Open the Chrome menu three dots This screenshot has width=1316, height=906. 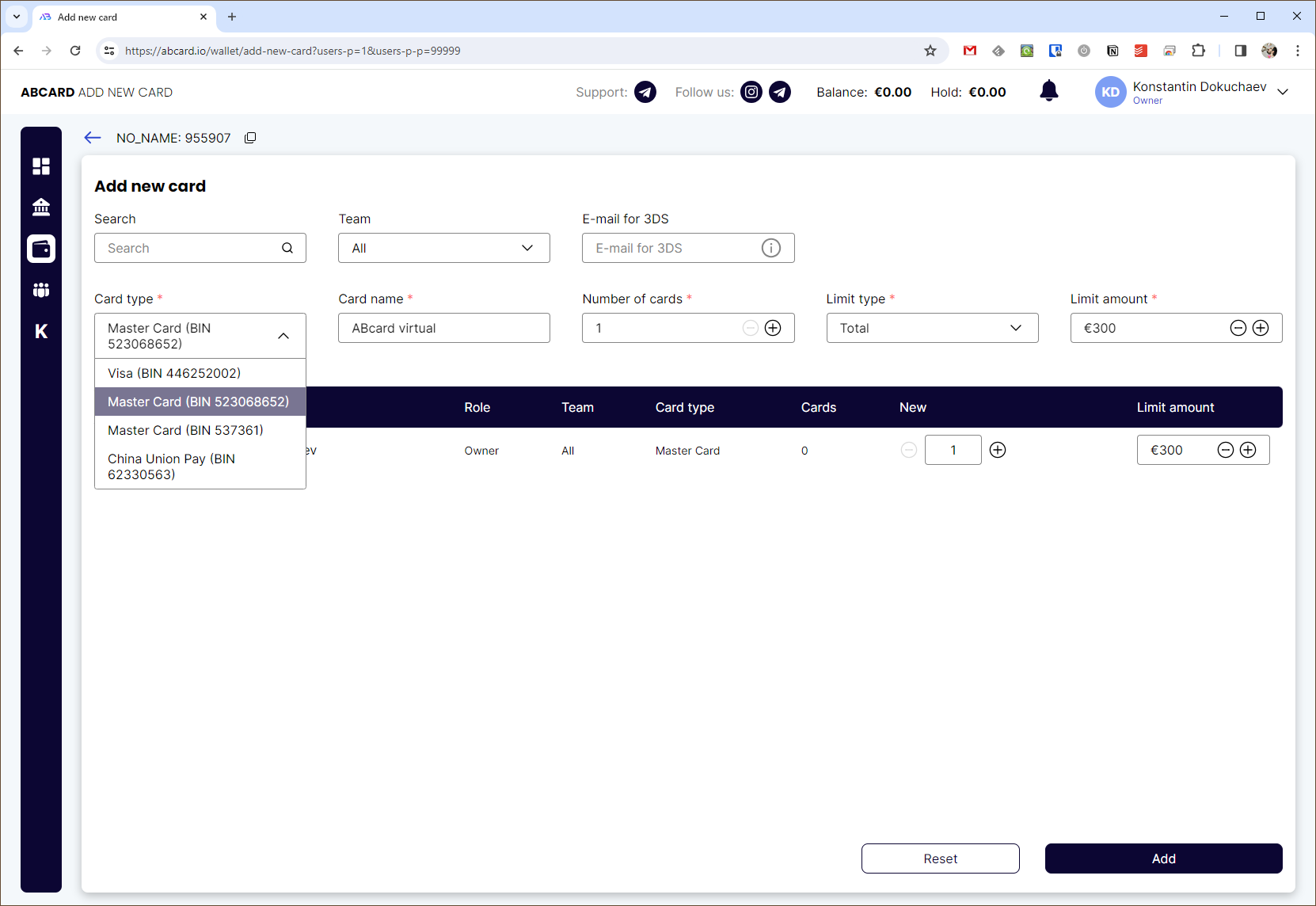click(1298, 51)
